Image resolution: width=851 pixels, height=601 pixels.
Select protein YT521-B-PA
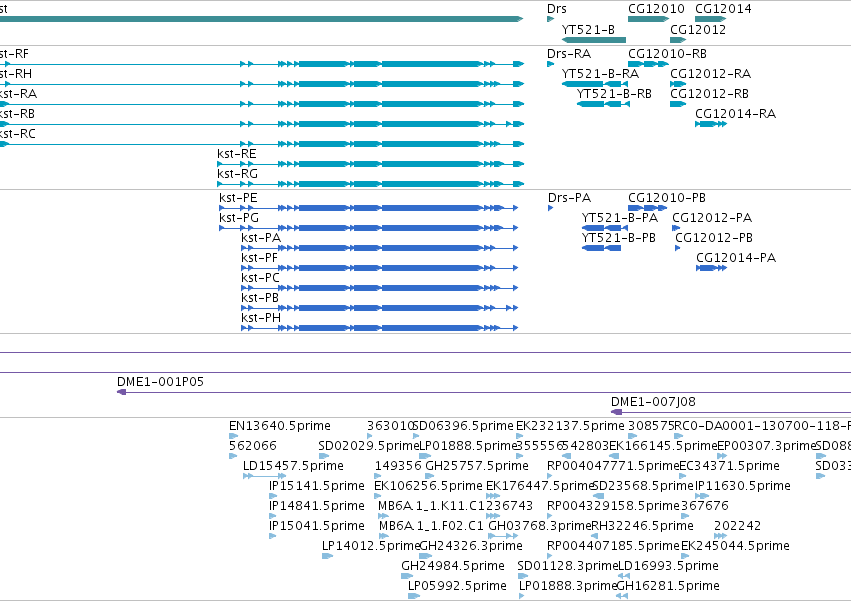pos(605,228)
